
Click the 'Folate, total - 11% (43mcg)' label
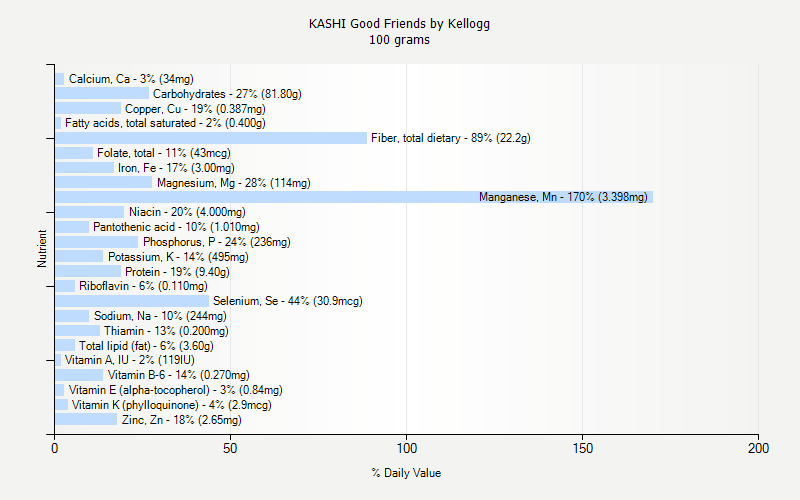click(x=164, y=153)
